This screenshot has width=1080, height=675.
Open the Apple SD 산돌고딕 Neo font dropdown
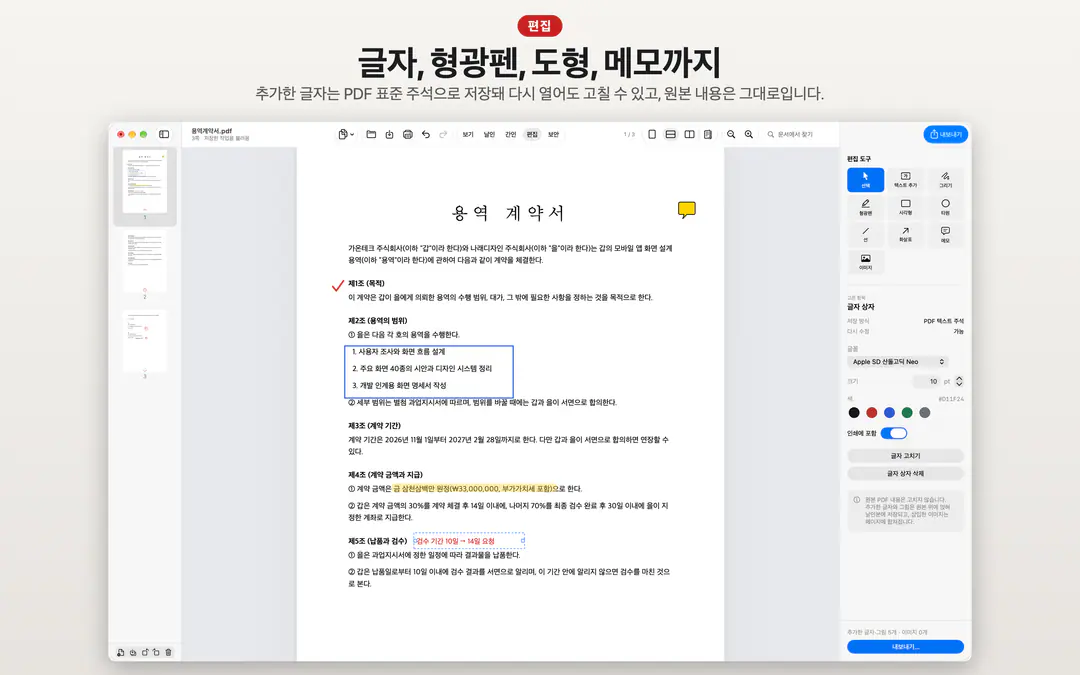(x=898, y=362)
